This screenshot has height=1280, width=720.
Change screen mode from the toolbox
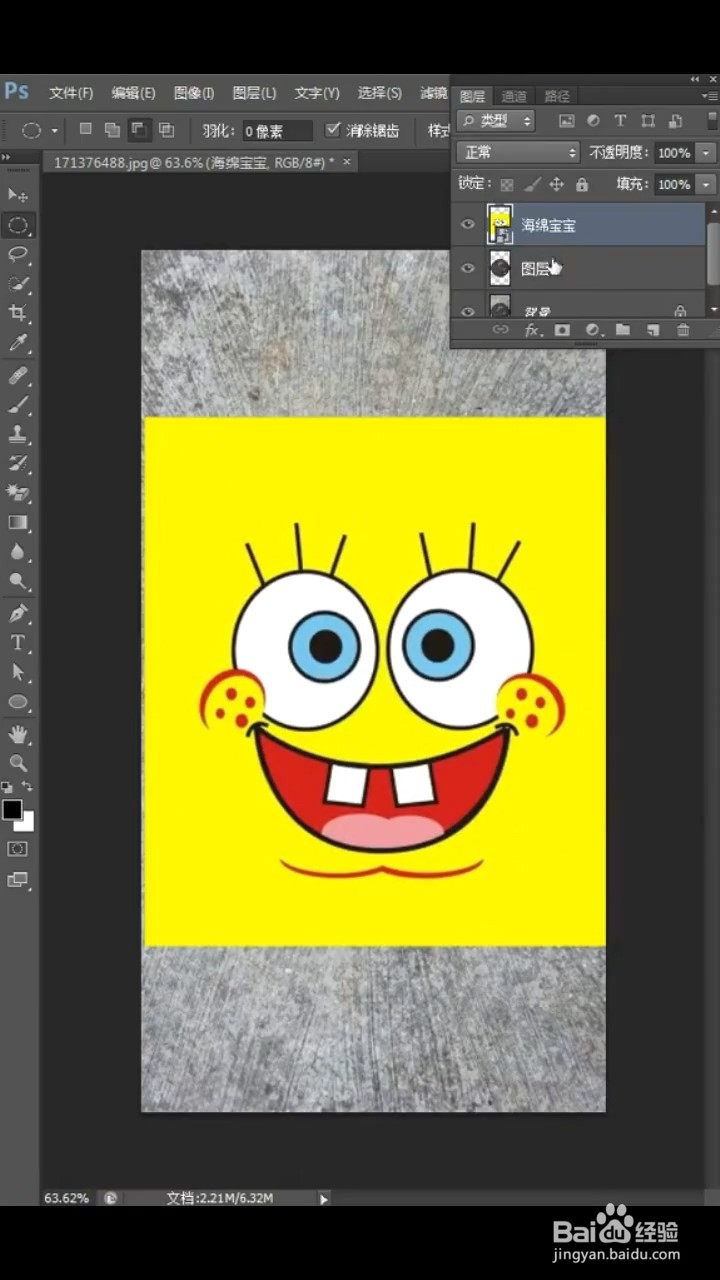click(x=18, y=880)
